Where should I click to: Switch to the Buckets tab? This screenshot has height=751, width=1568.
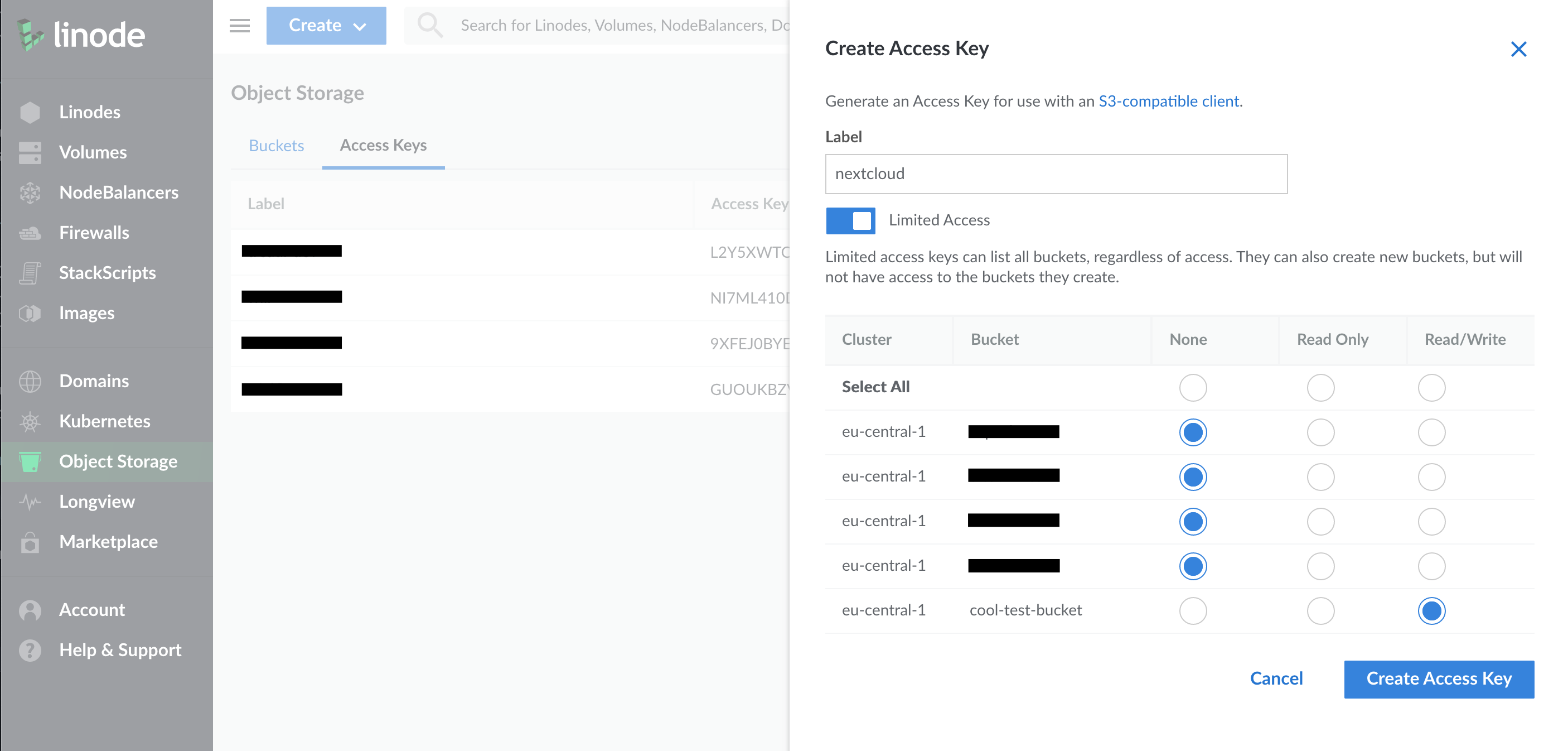click(x=277, y=146)
